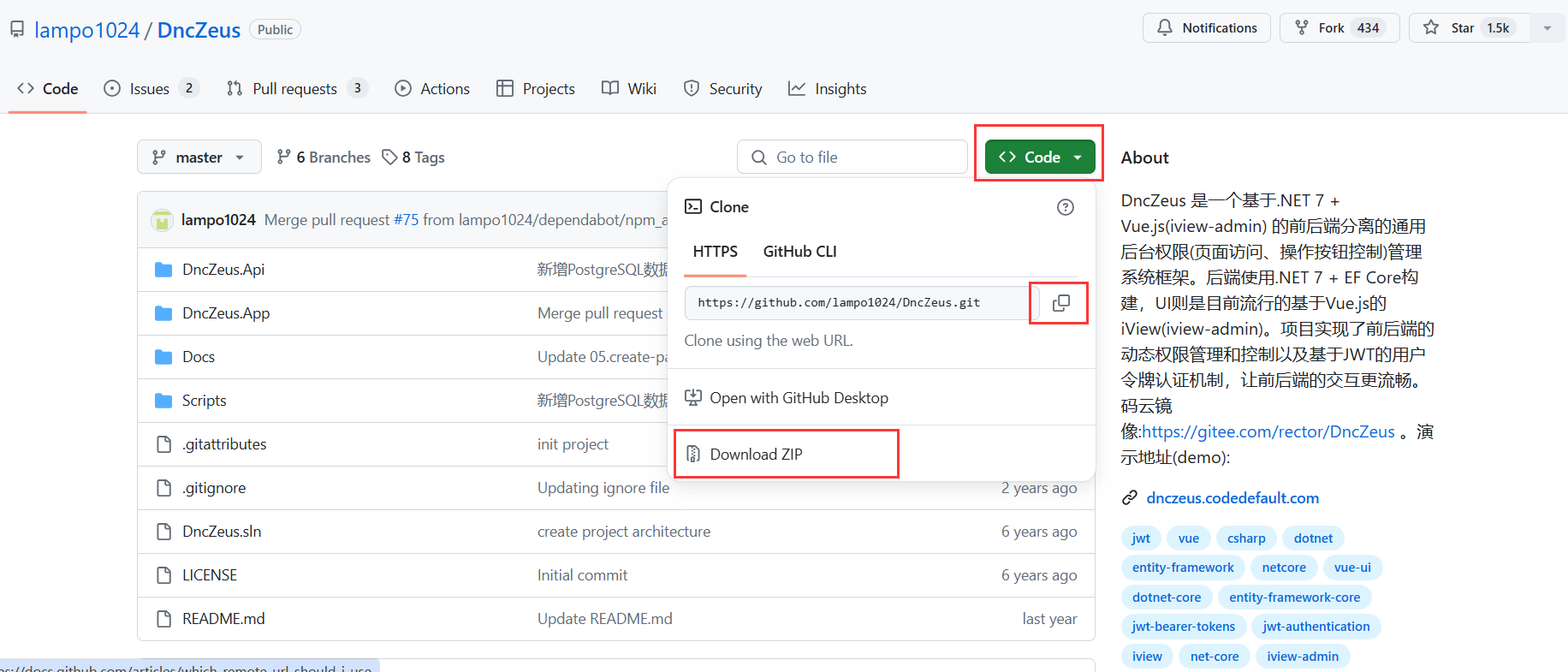Open the star lists dropdown arrow
1568x672 pixels.
[1547, 28]
